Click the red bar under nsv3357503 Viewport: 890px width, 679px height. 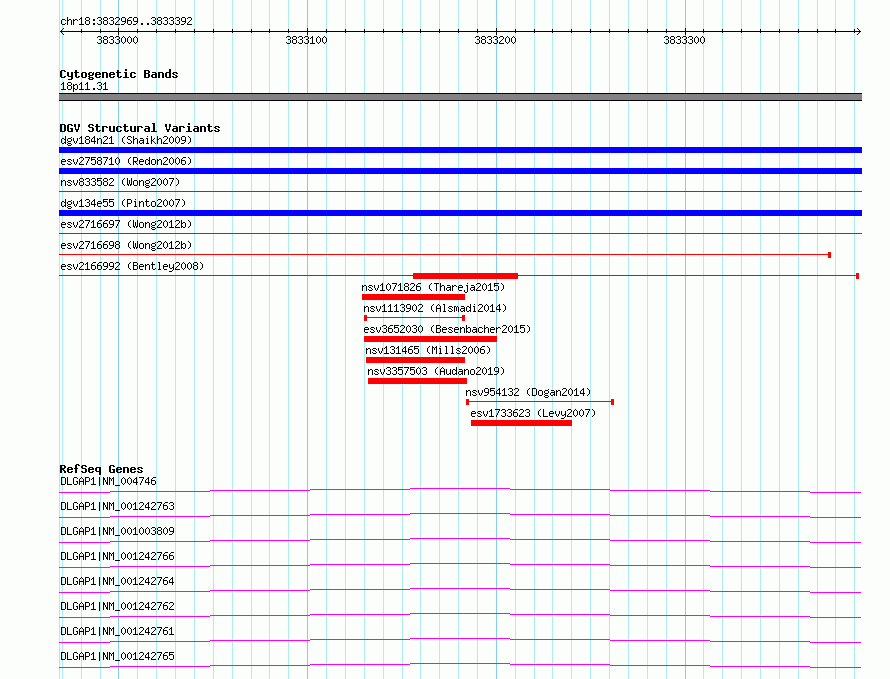tap(417, 381)
